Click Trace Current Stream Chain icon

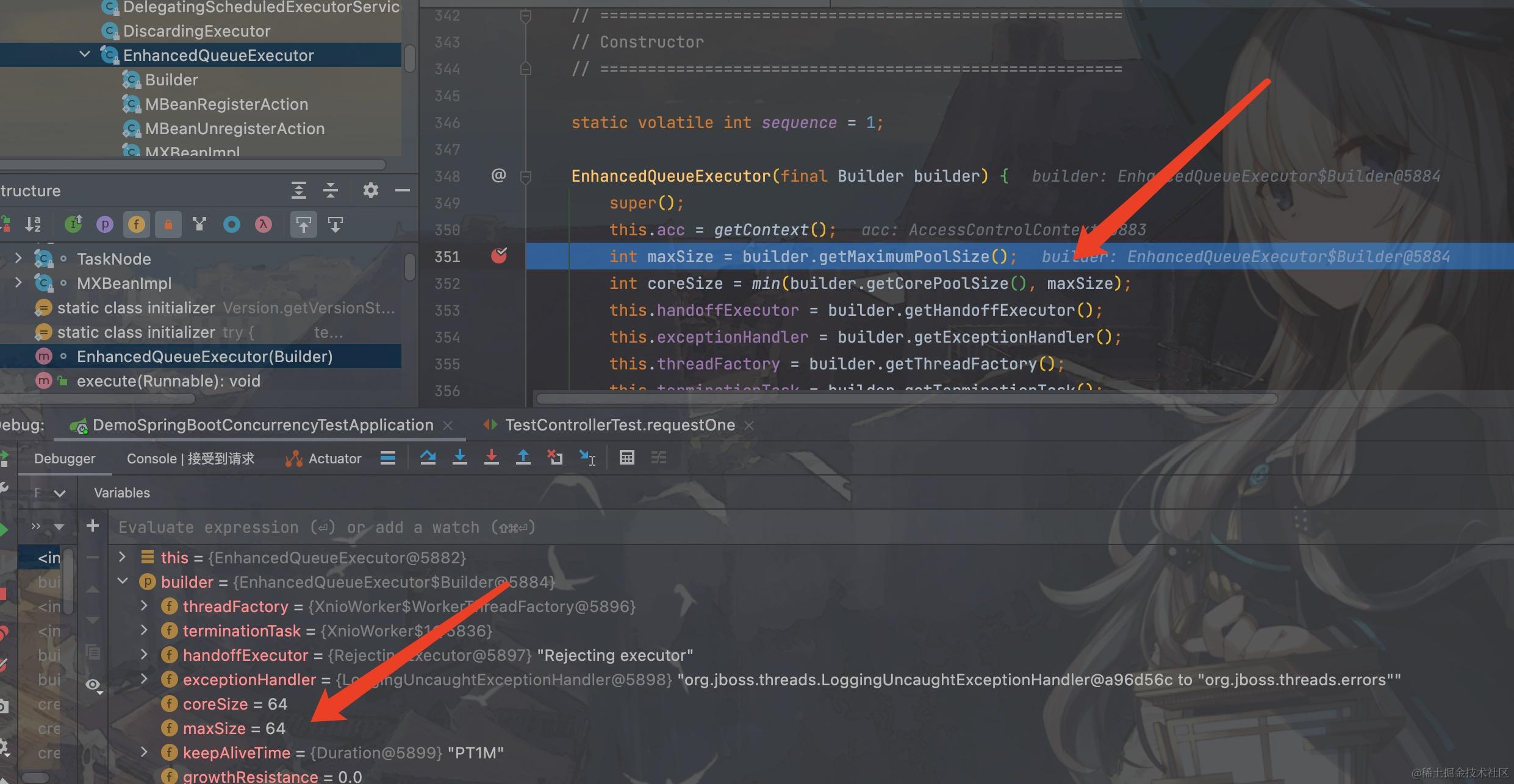point(659,457)
